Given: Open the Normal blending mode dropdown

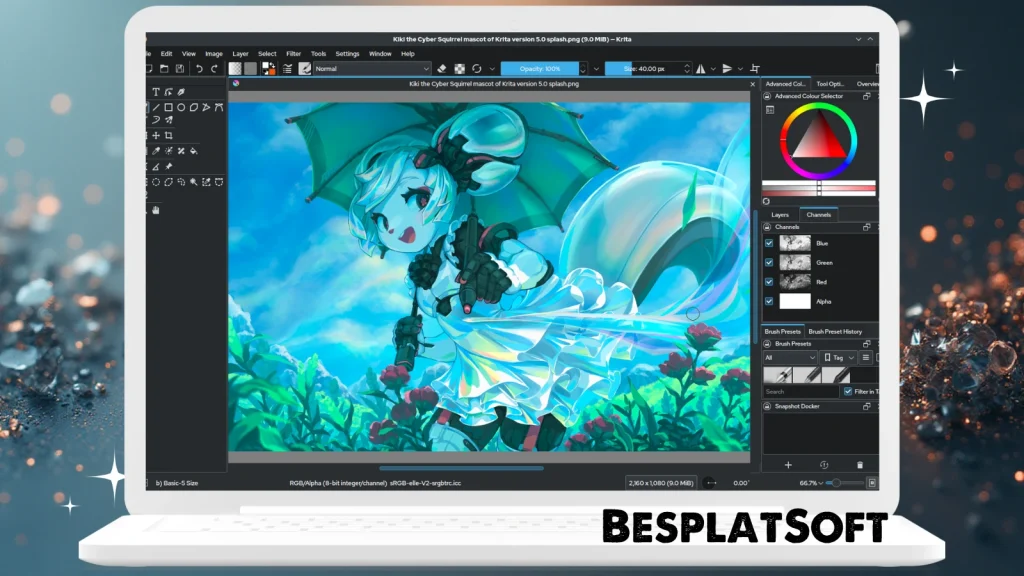Looking at the screenshot, I should (x=370, y=68).
